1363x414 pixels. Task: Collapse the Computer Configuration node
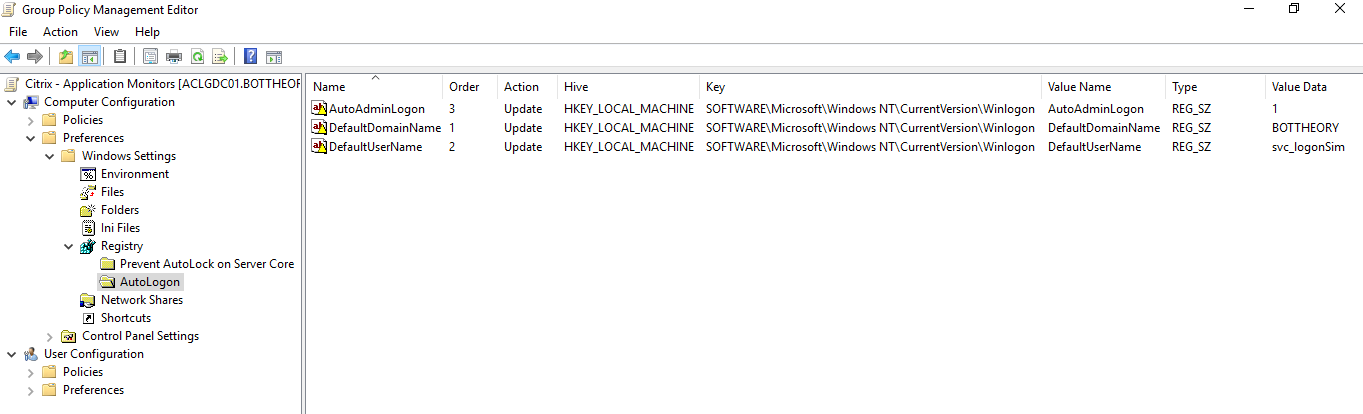coord(11,102)
